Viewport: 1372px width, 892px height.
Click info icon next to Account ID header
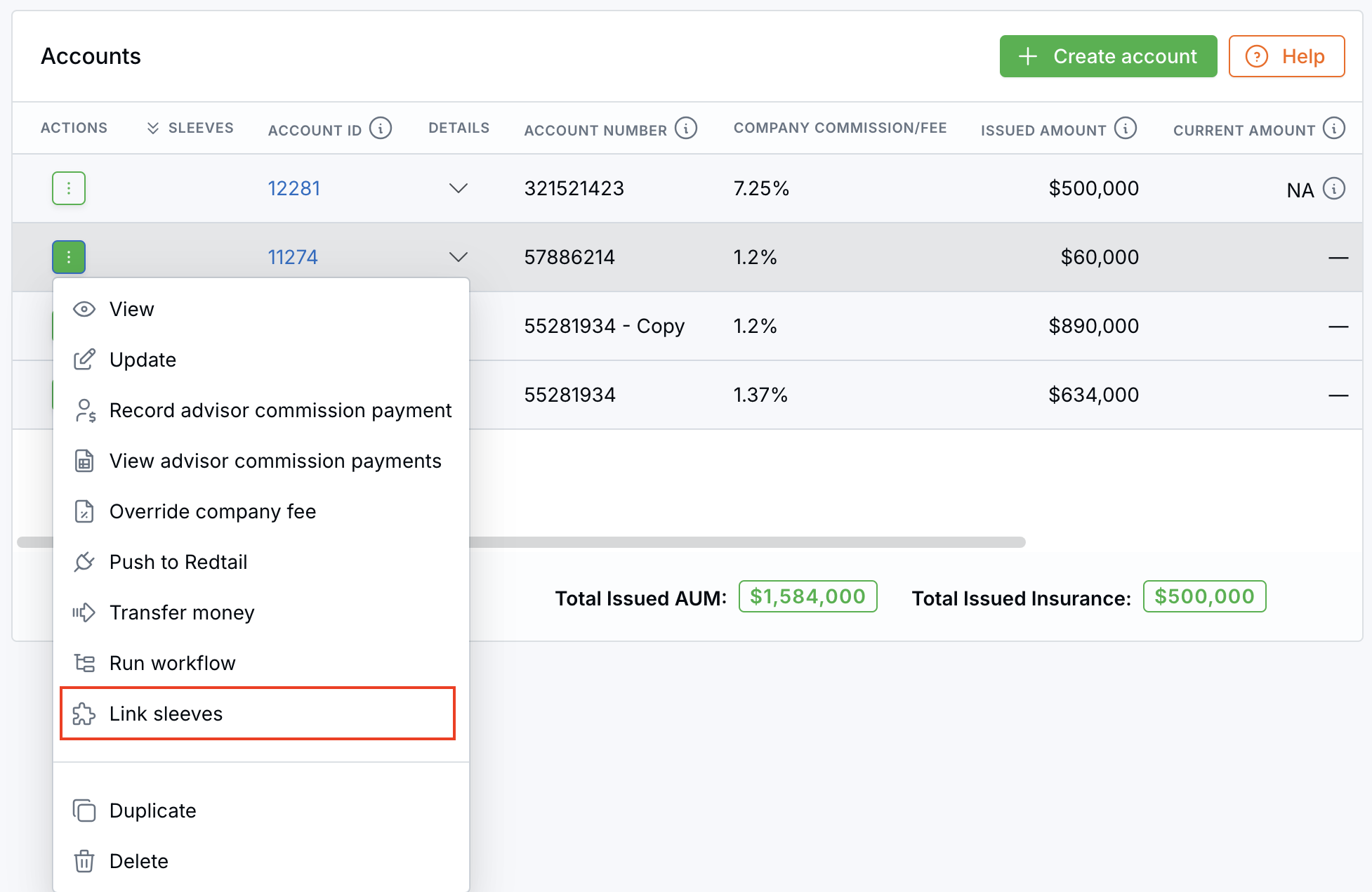click(381, 129)
